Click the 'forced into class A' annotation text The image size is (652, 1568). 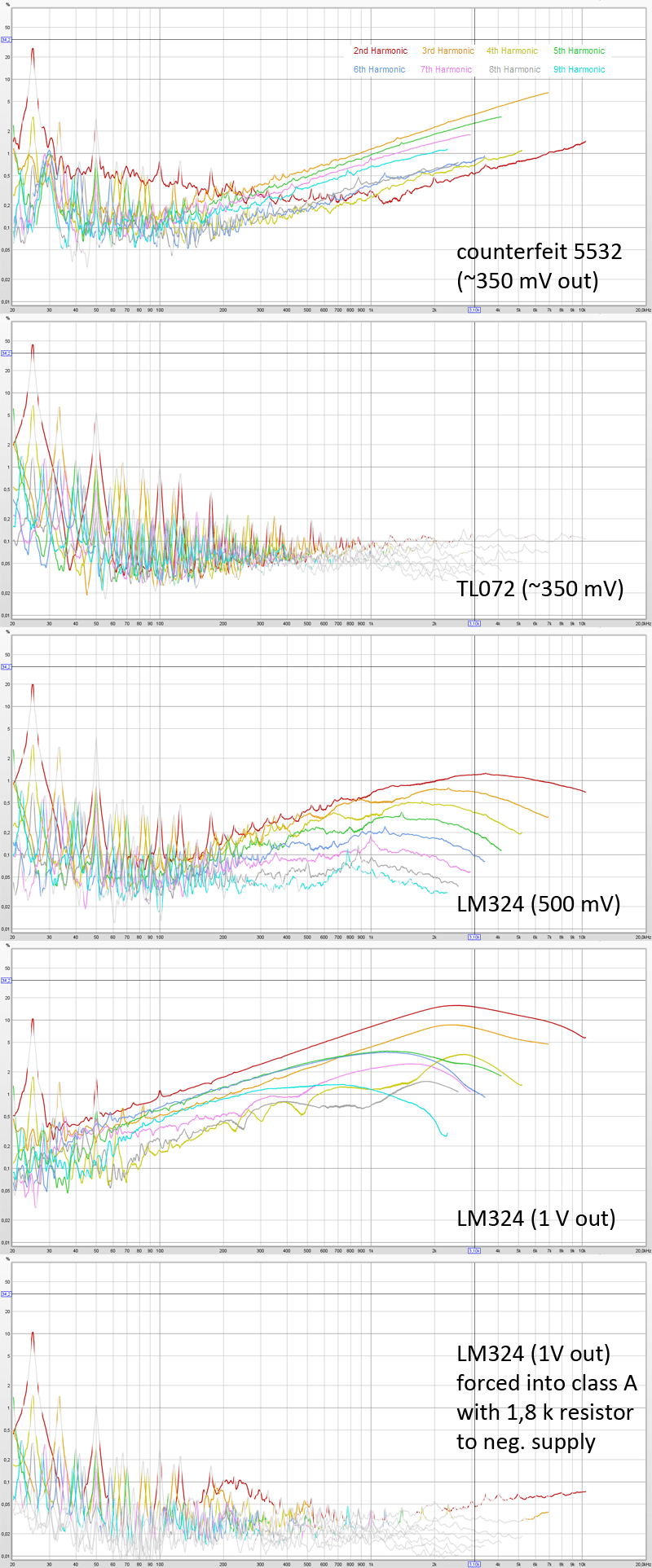(x=546, y=1383)
